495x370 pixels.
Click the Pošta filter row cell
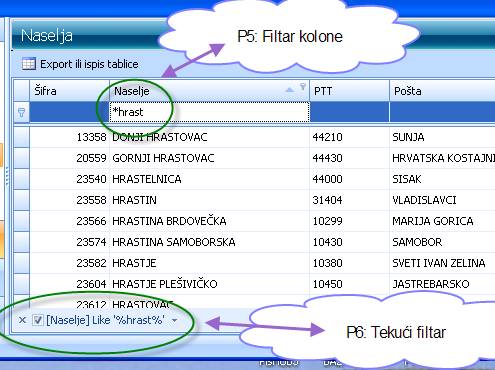point(442,112)
